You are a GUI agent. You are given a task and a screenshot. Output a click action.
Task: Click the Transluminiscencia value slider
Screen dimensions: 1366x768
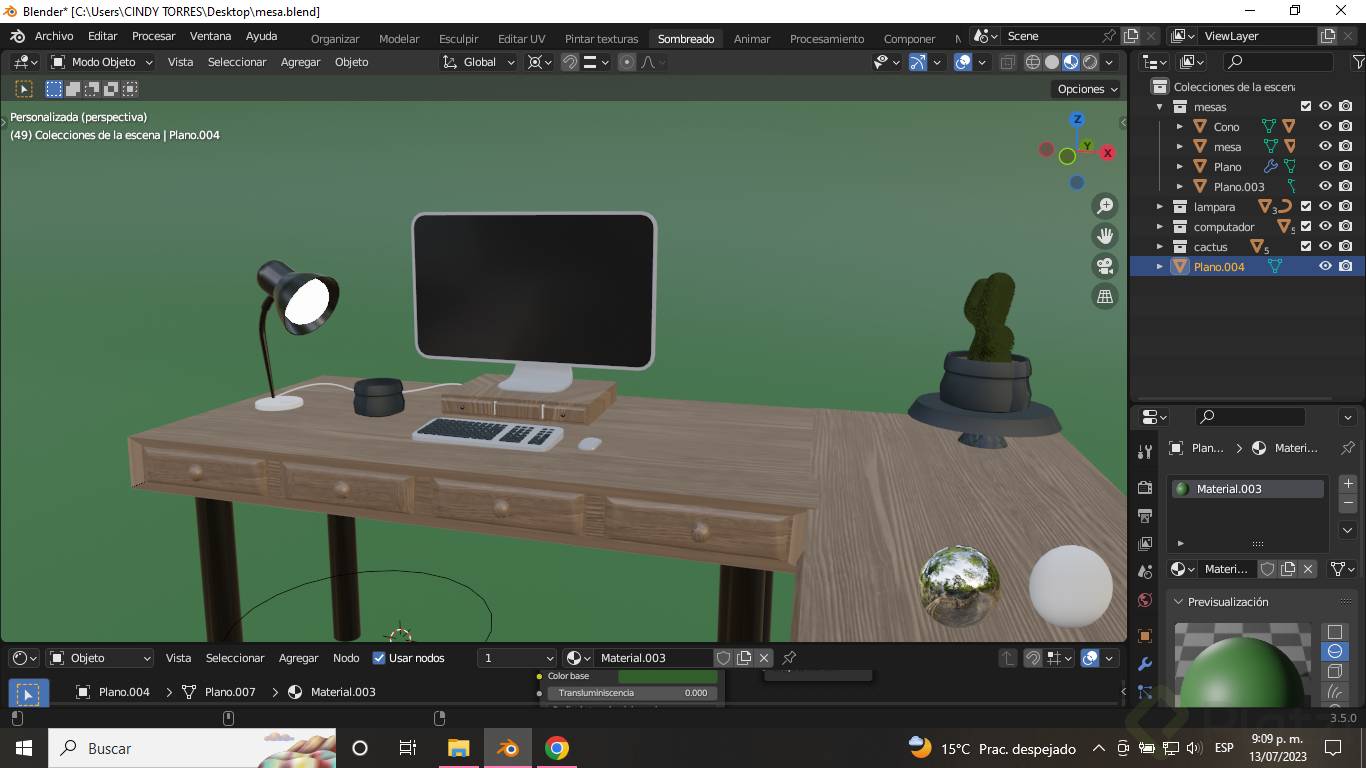pos(632,693)
